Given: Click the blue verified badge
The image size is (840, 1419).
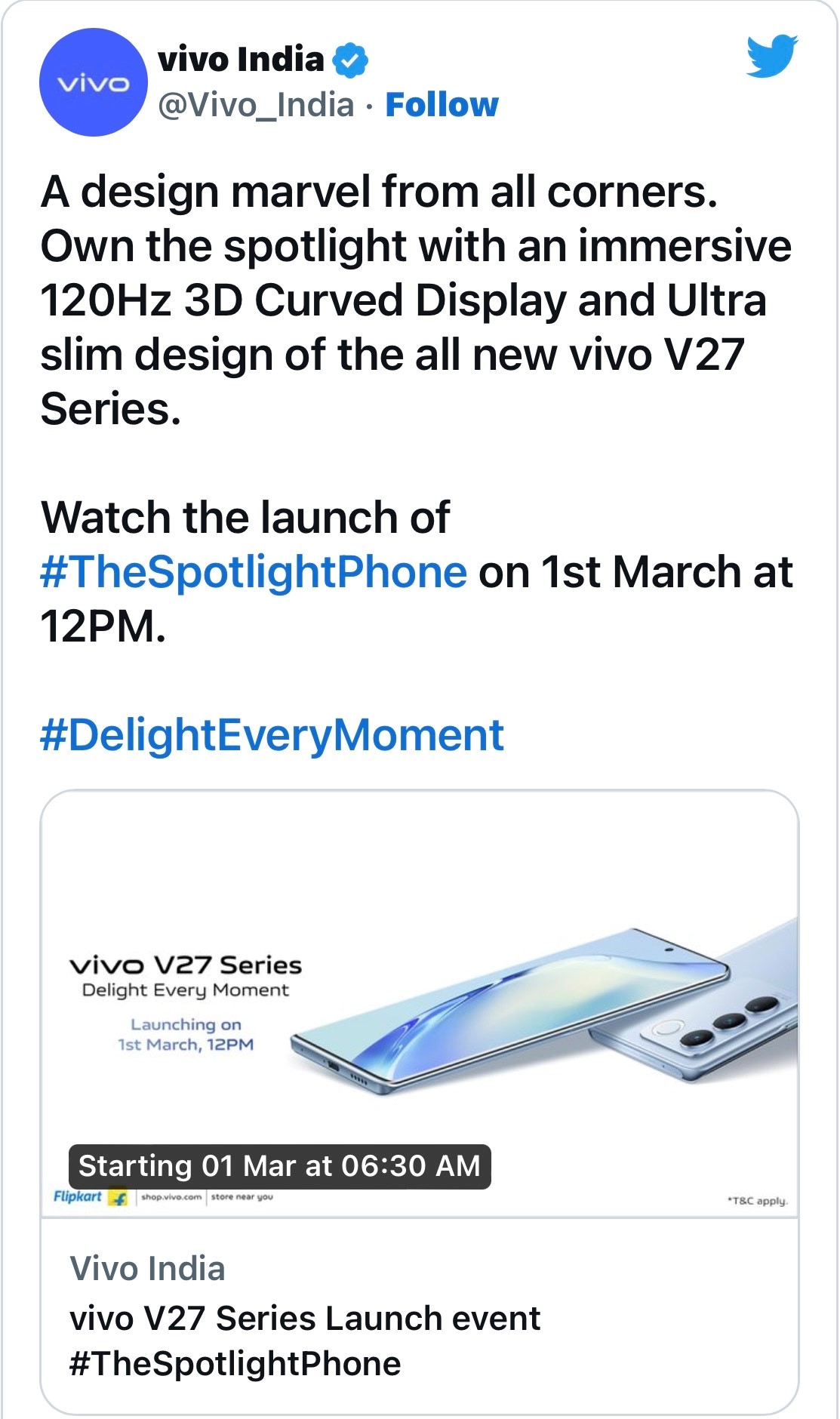Looking at the screenshot, I should pyautogui.click(x=350, y=60).
